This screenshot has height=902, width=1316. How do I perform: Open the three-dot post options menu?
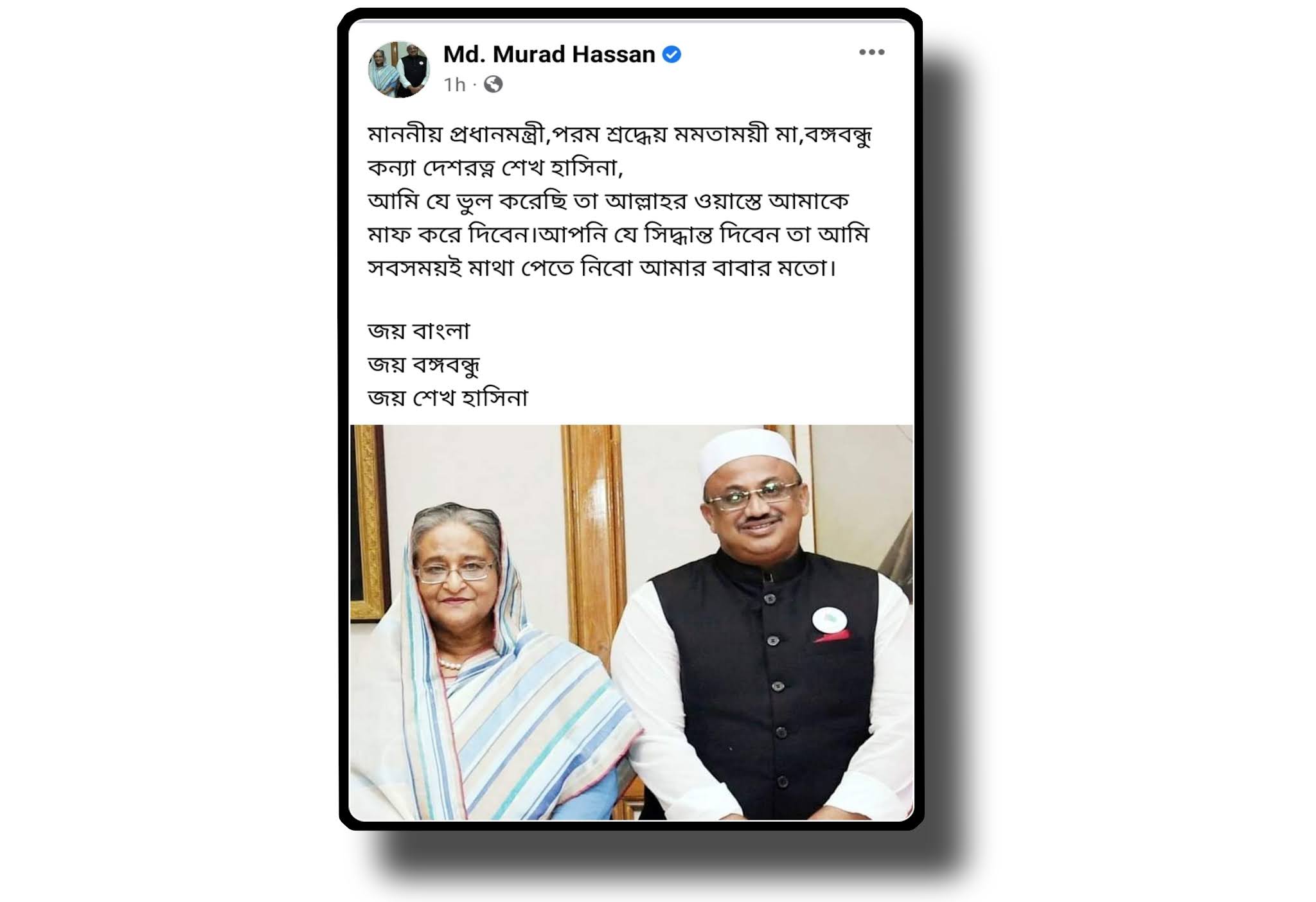(x=872, y=53)
